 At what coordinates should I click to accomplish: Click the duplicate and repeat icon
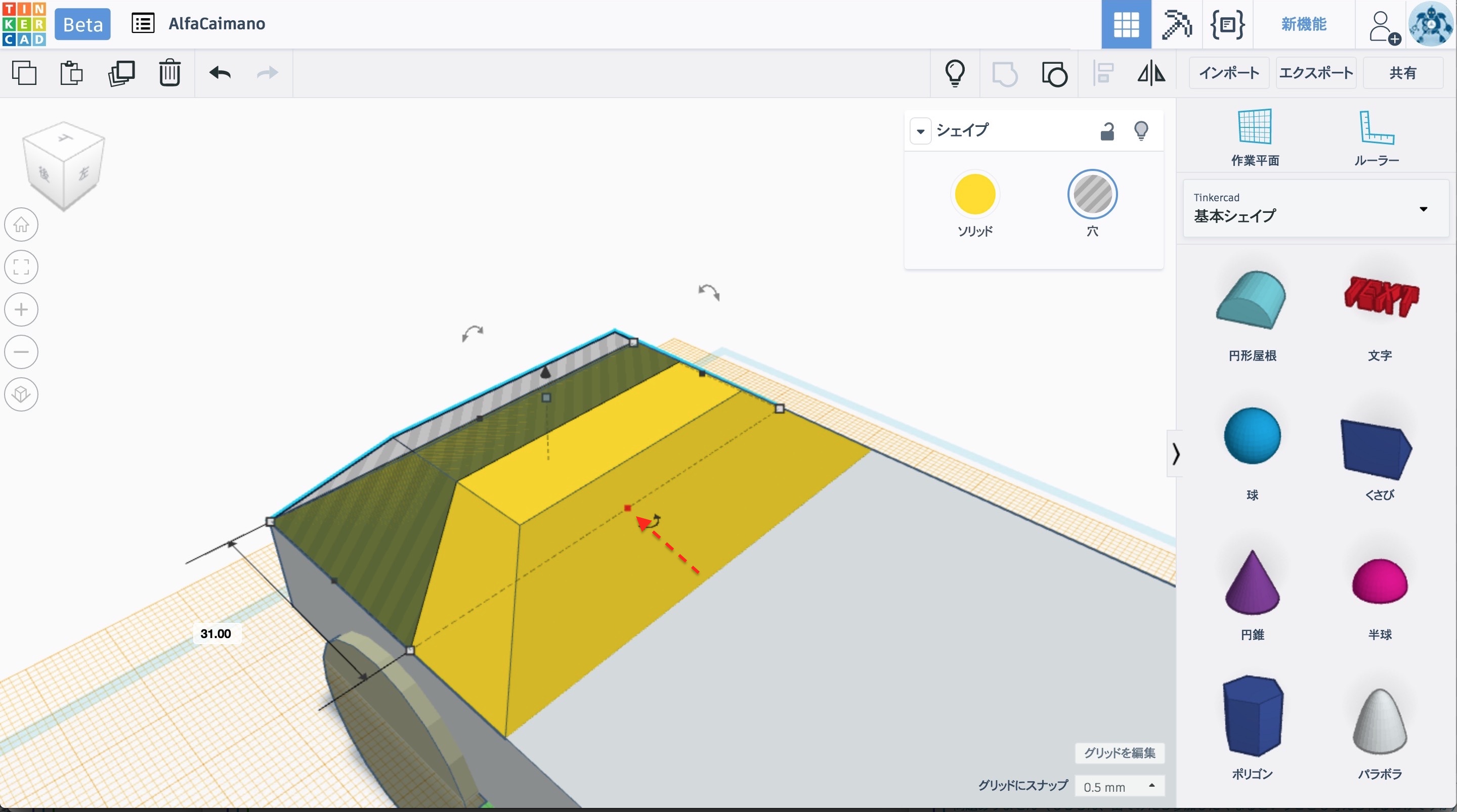[x=121, y=73]
